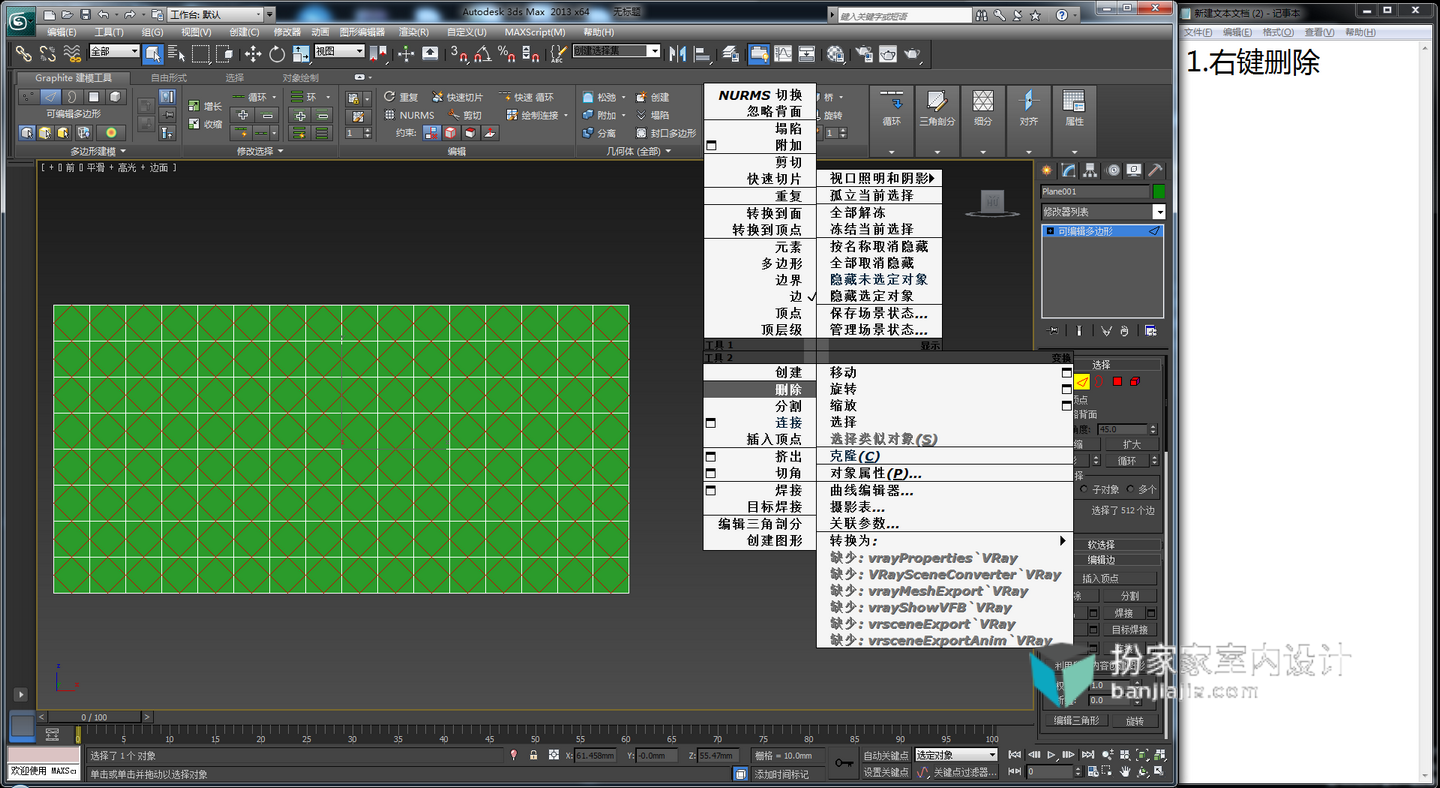Click the Save file icon in title bar

point(85,14)
